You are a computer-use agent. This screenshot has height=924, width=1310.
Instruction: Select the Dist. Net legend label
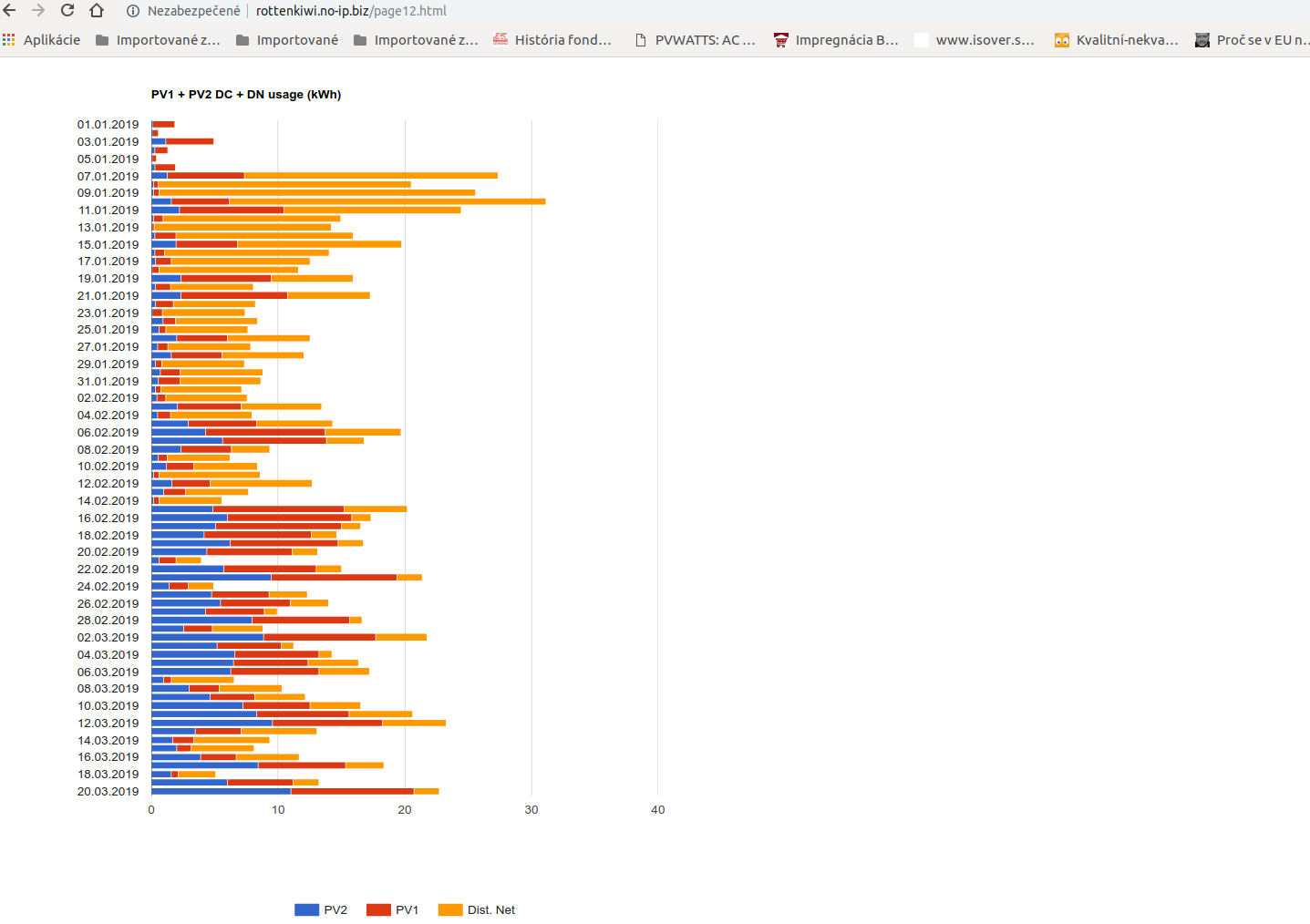(491, 909)
